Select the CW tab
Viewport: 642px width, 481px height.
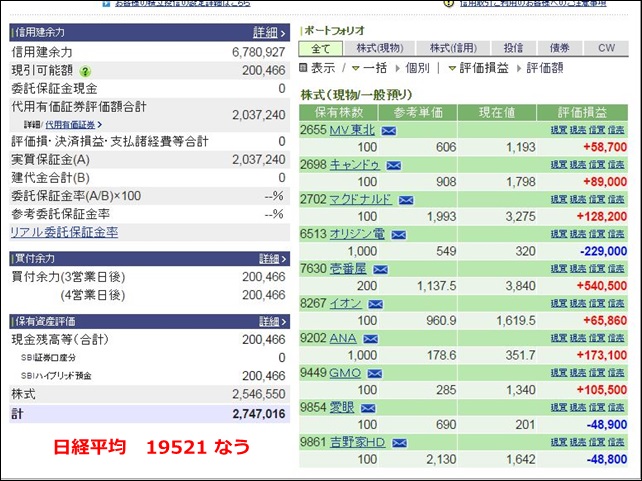coord(606,48)
